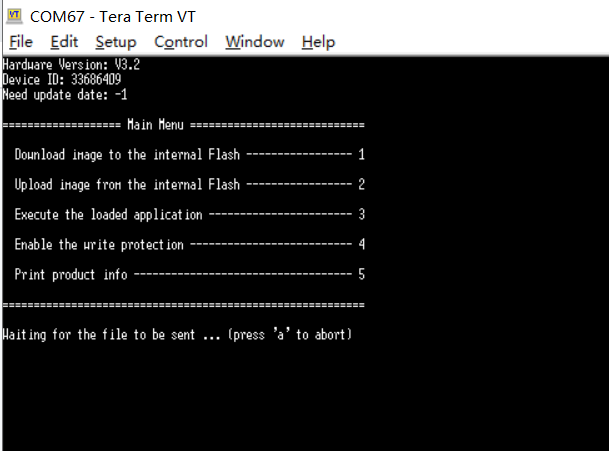Click the blank terminal area below the messages
The width and height of the screenshot is (609, 451).
tap(305, 396)
